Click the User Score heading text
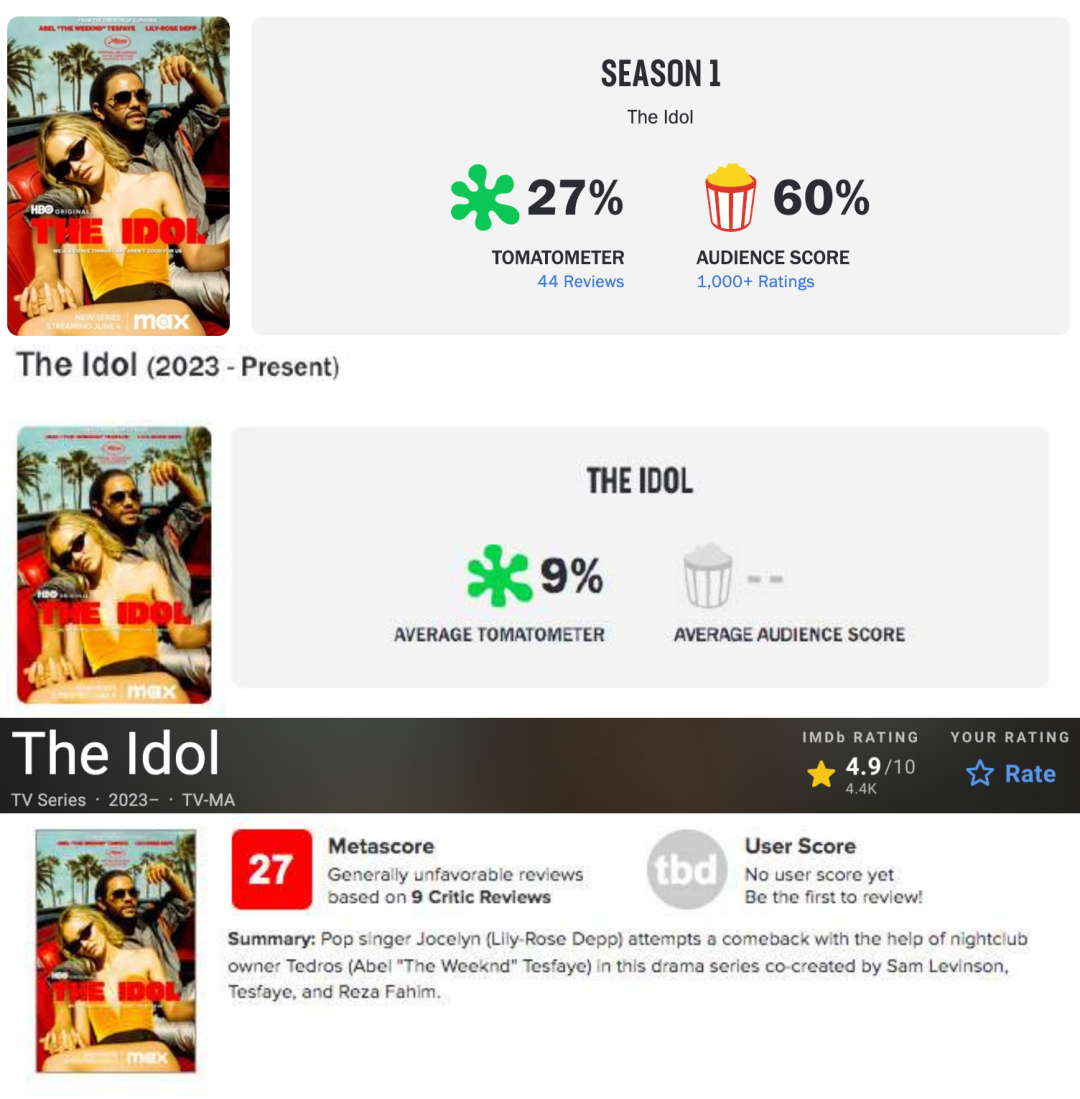This screenshot has width=1080, height=1099. (800, 846)
